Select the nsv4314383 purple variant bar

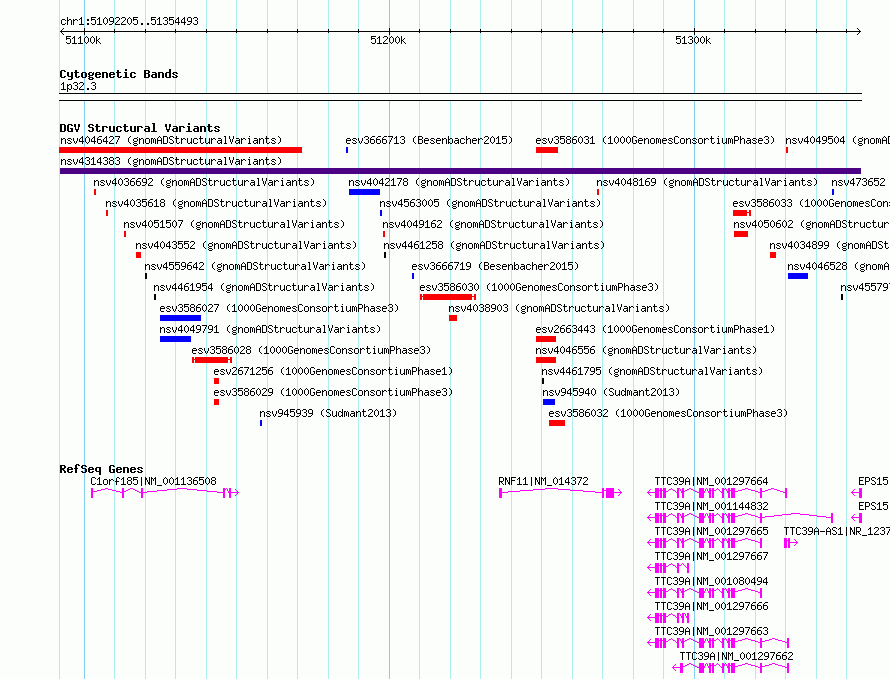(x=460, y=171)
